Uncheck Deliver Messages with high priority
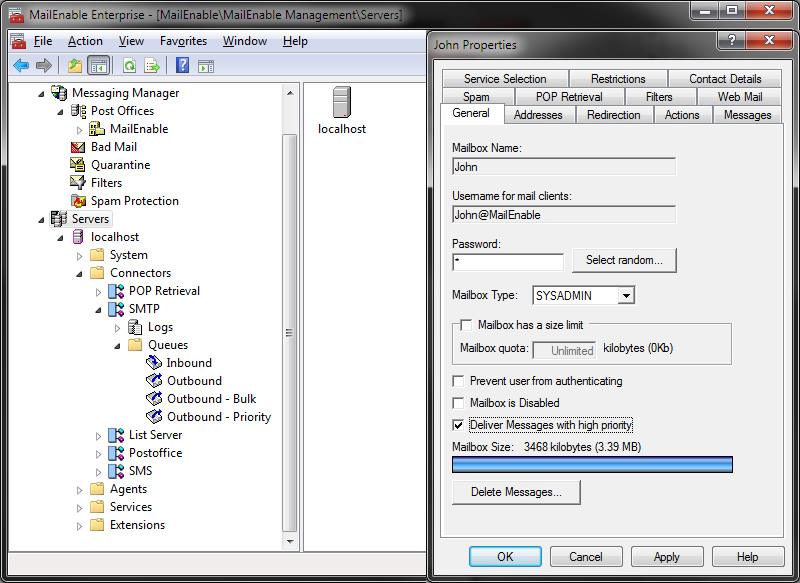 (x=458, y=424)
